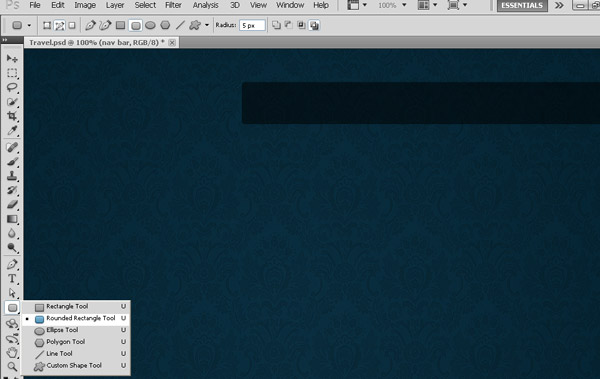Pick Custom Shape in options bar

click(195, 25)
